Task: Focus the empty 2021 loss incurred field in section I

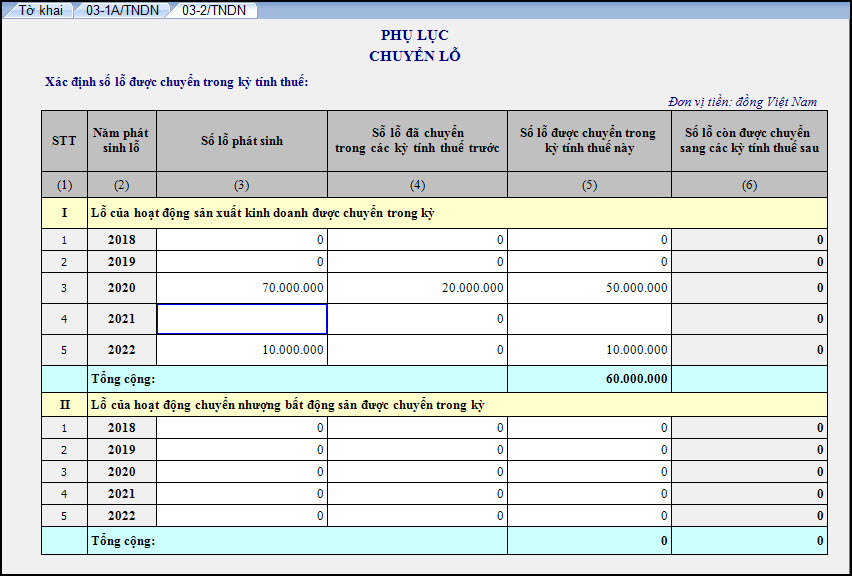Action: coord(242,319)
